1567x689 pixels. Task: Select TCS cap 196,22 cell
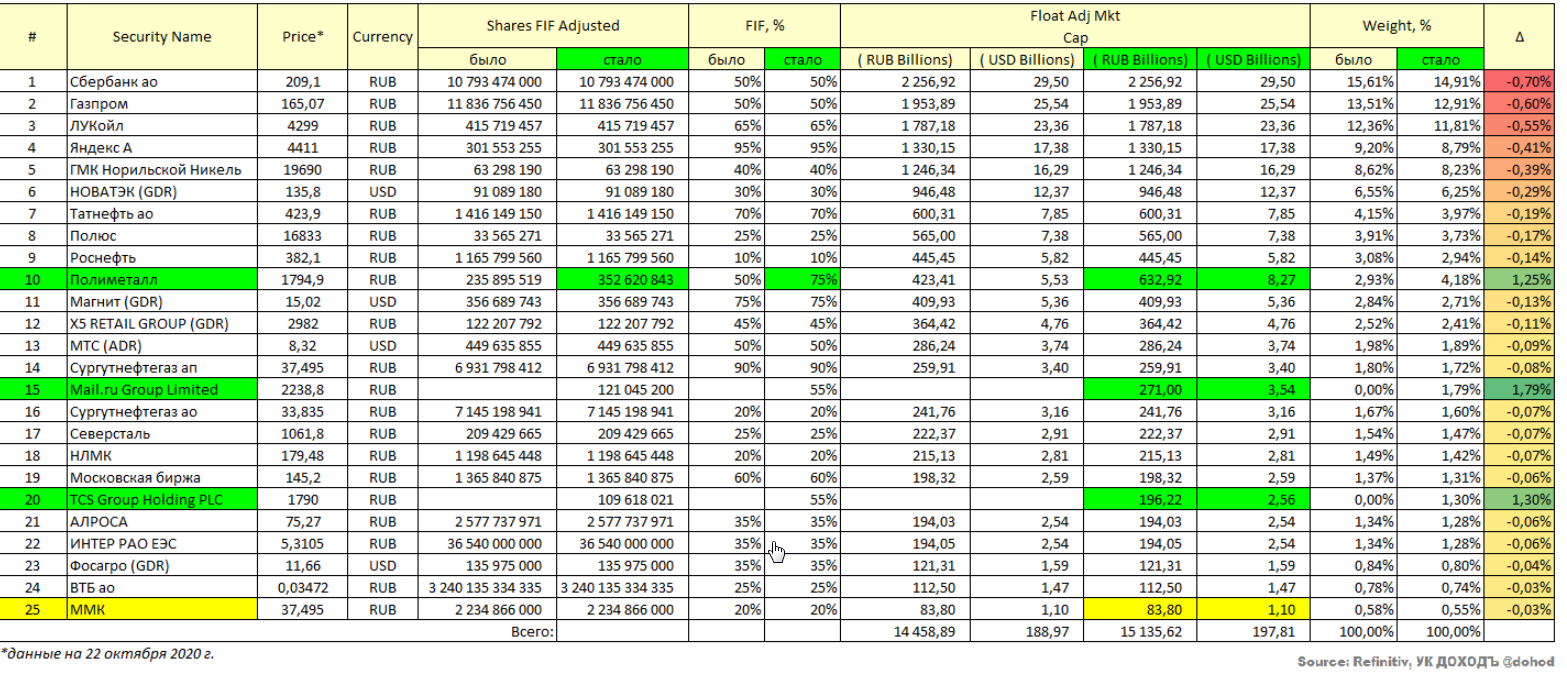tap(1140, 499)
